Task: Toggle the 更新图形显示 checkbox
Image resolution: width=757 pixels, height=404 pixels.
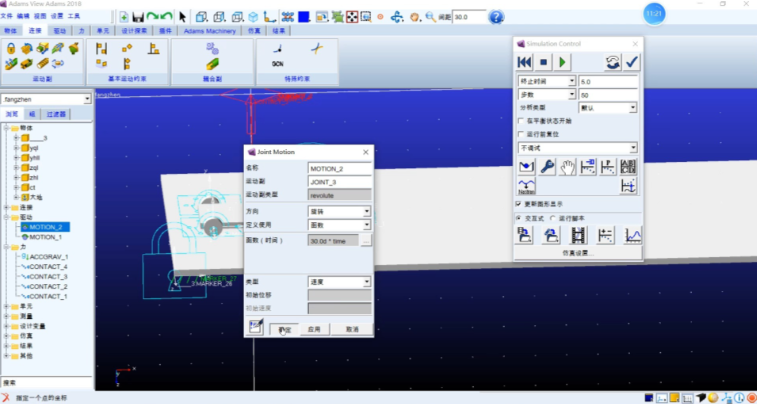Action: (x=519, y=203)
